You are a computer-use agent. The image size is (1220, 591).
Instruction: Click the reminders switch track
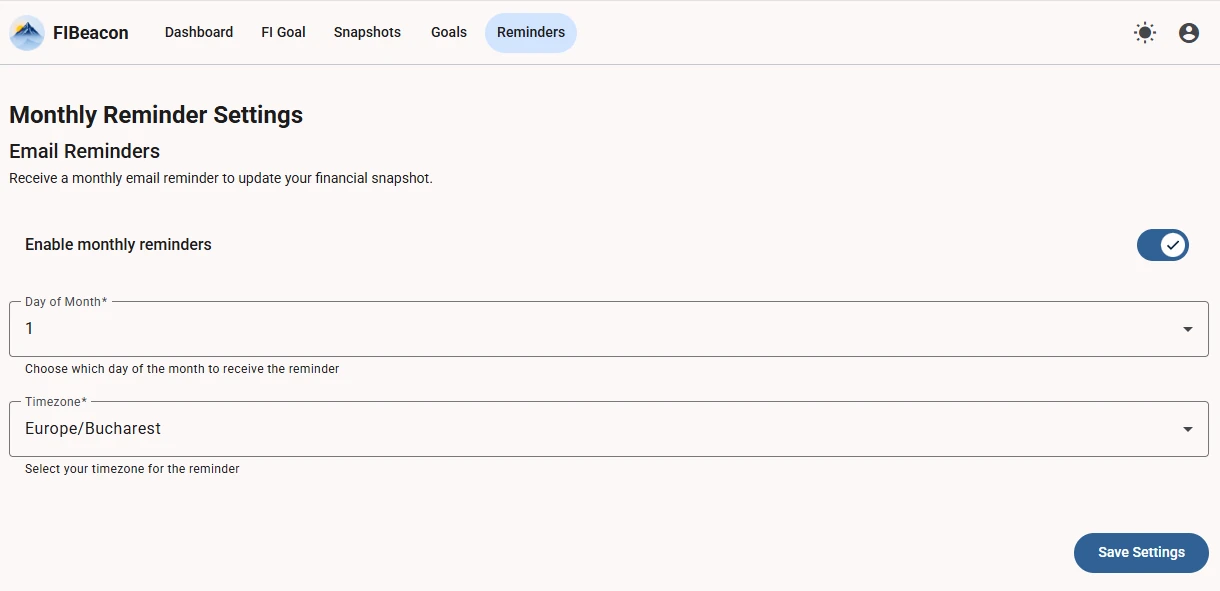1163,245
